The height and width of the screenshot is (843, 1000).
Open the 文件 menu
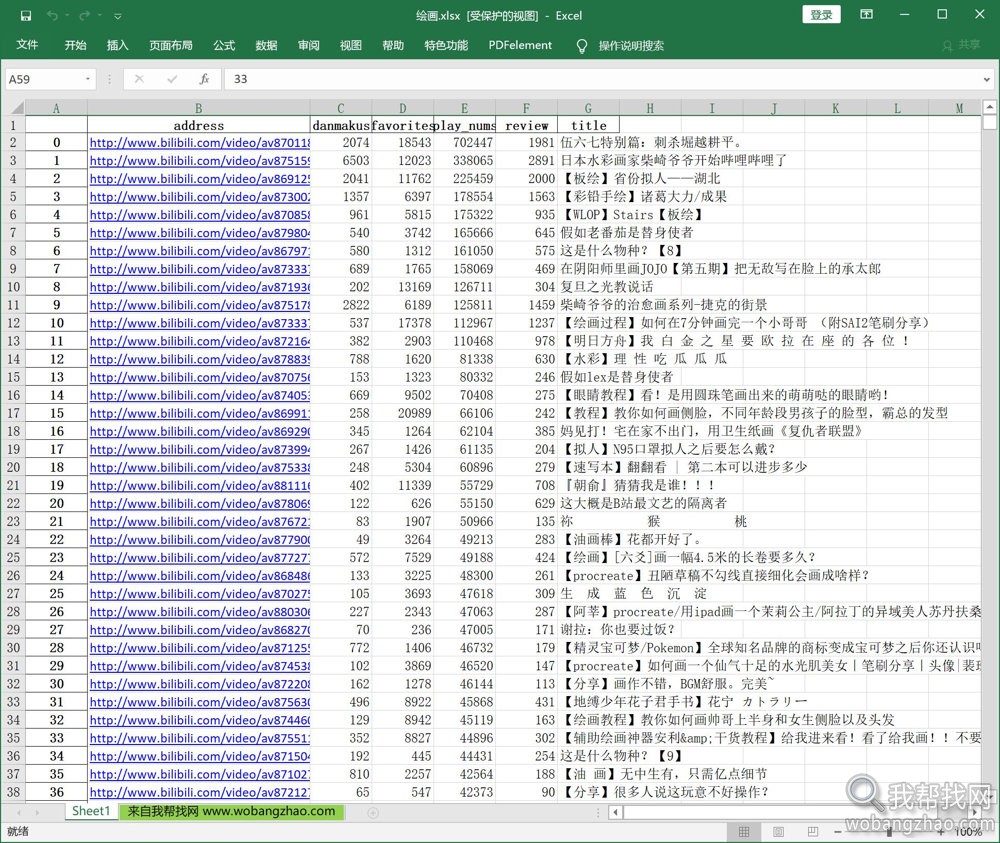tap(27, 45)
